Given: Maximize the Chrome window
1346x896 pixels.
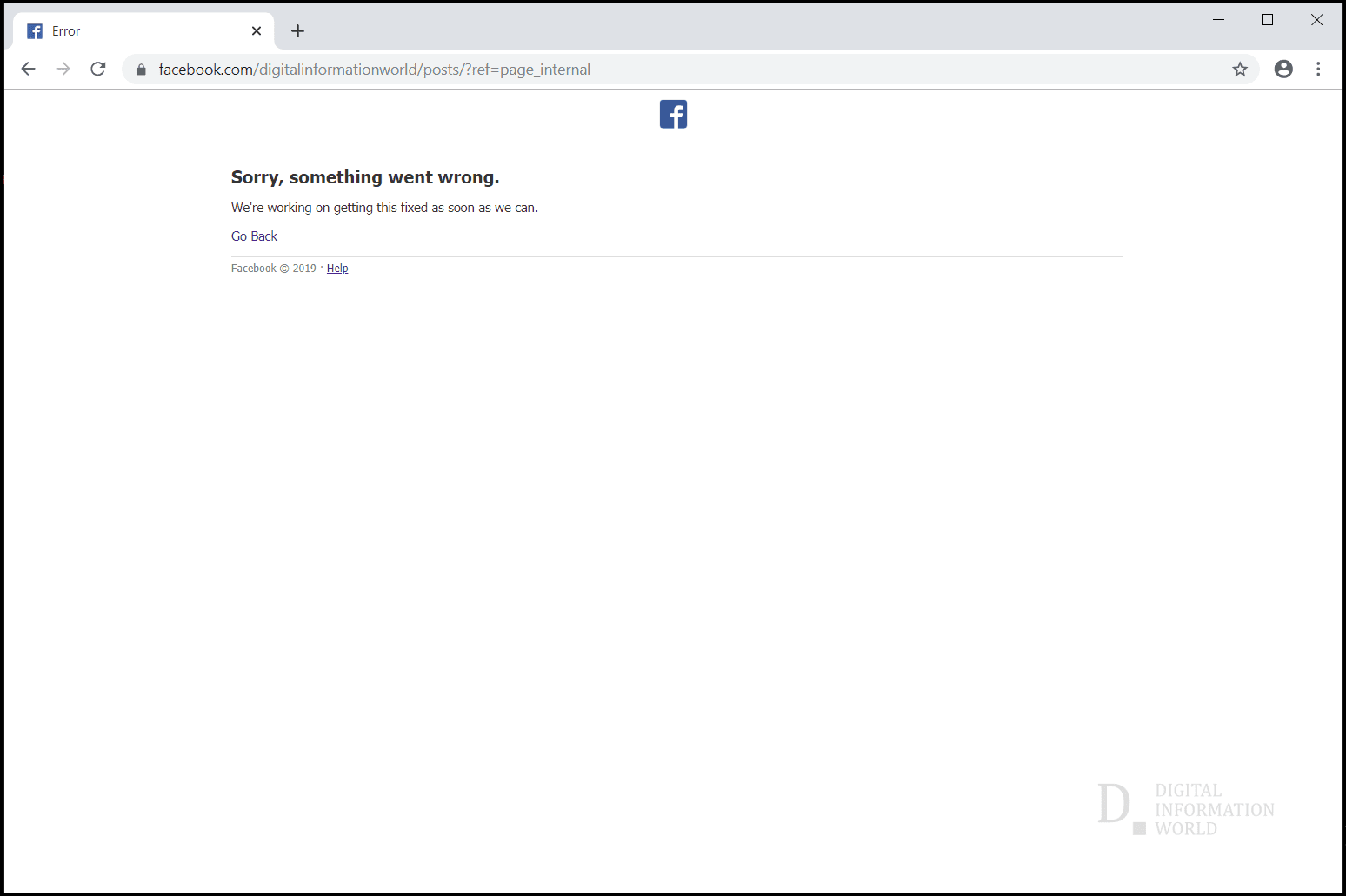Looking at the screenshot, I should coord(1268,20).
